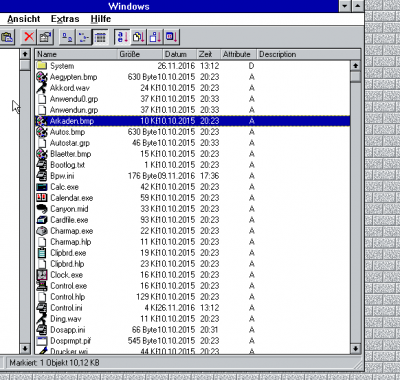The height and width of the screenshot is (380, 400).
Task: Sort files by date icon
Action: [172, 37]
